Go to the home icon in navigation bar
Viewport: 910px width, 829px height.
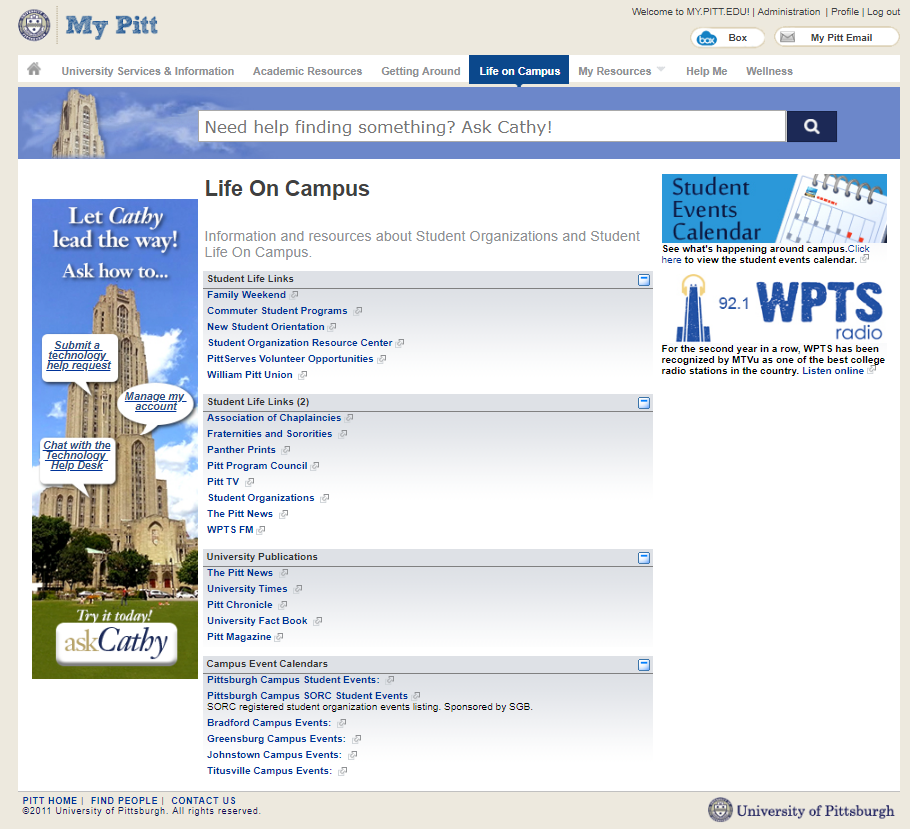[34, 70]
